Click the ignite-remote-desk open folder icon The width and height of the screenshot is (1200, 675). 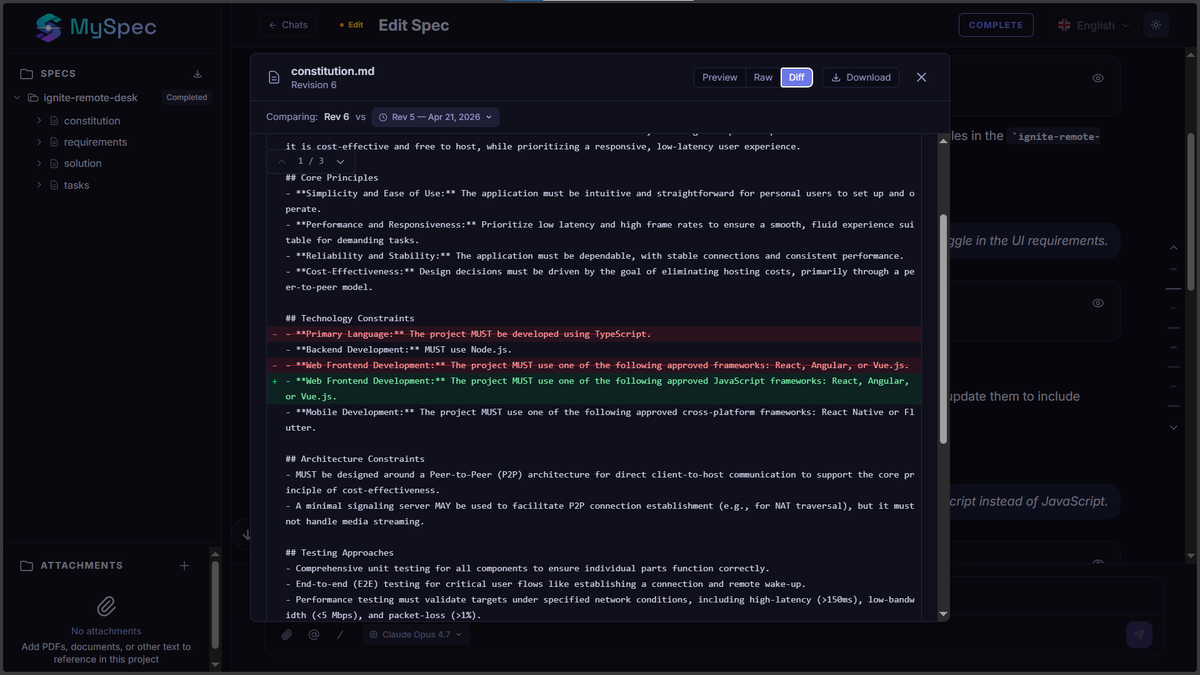coord(34,98)
